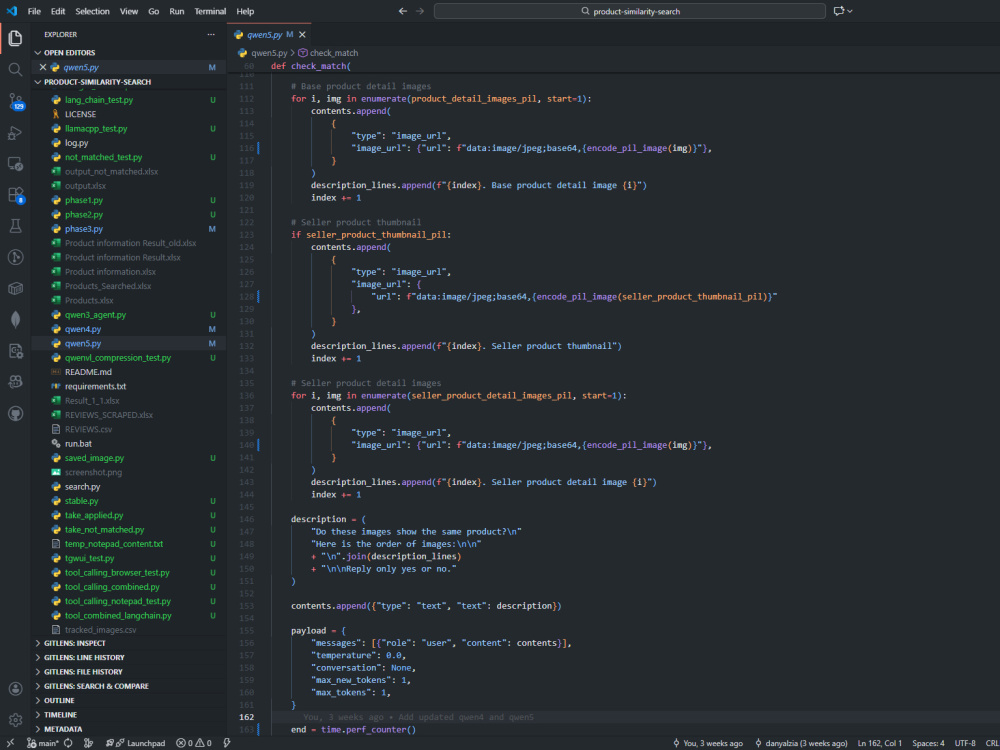Screen dimensions: 1000x750
Task: Click the git graph icon in status bar
Action: click(89, 743)
